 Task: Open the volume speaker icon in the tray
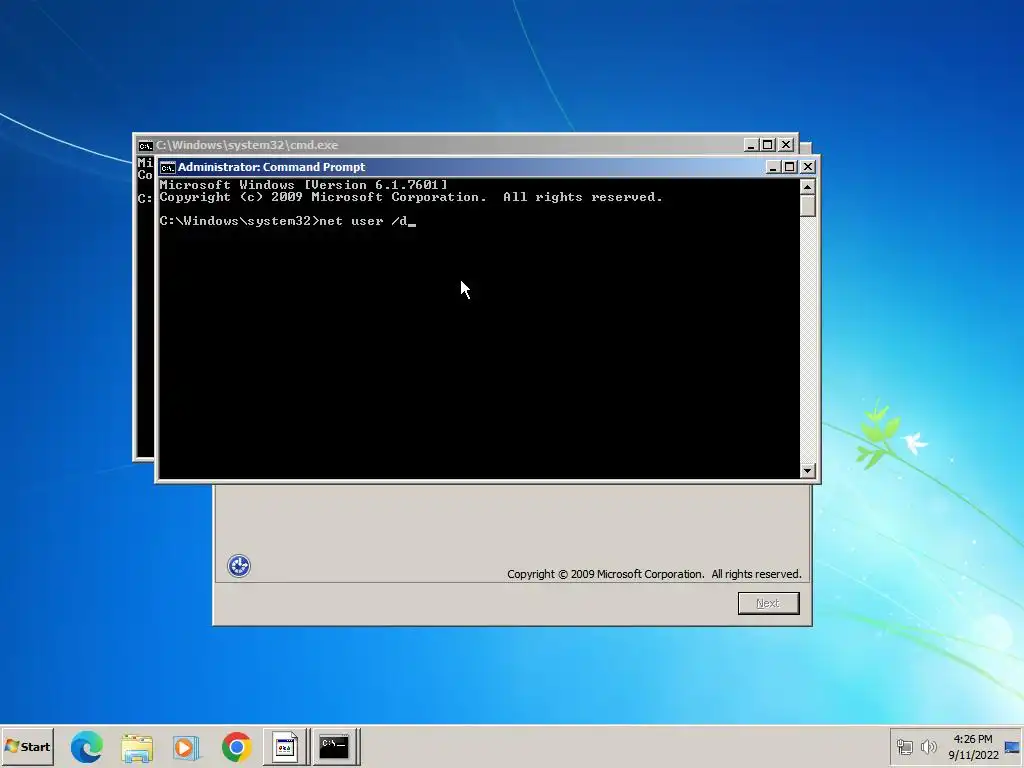[x=929, y=747]
